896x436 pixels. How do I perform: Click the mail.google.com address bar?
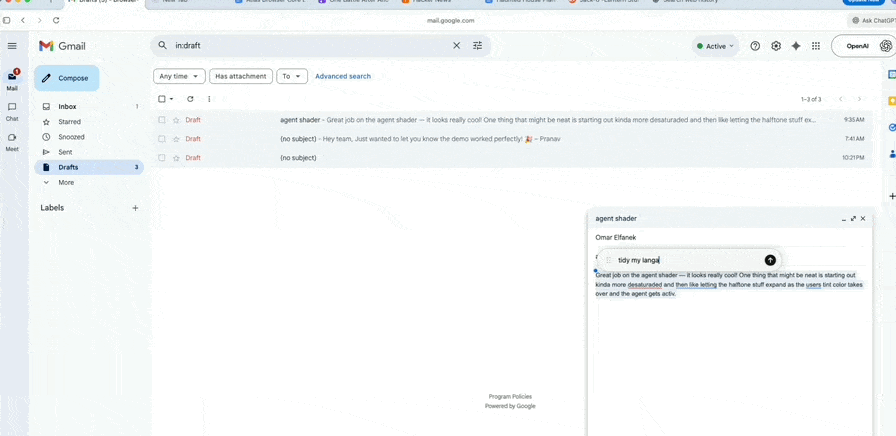[x=450, y=21]
